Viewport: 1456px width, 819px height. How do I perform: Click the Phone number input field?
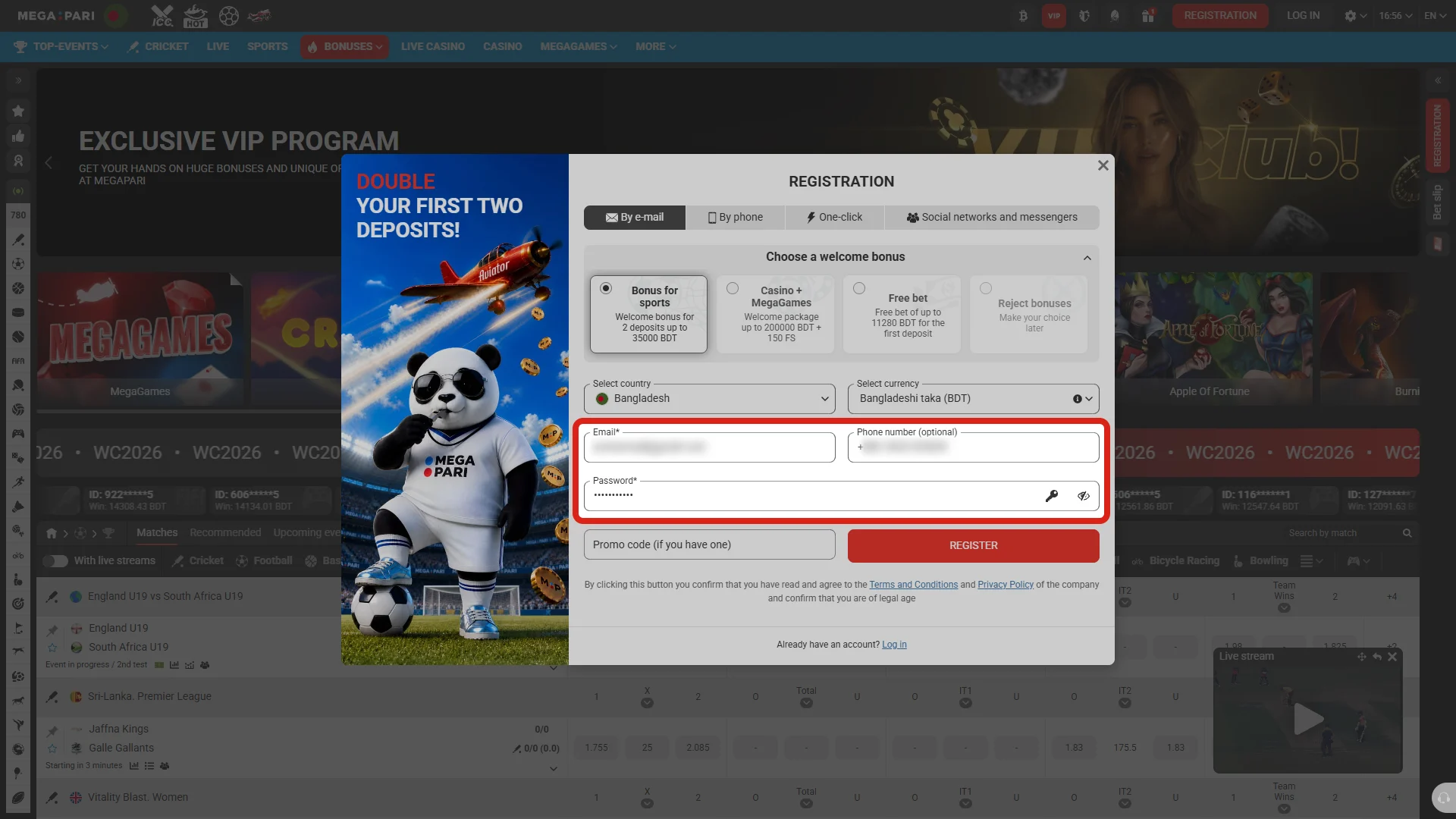point(974,447)
